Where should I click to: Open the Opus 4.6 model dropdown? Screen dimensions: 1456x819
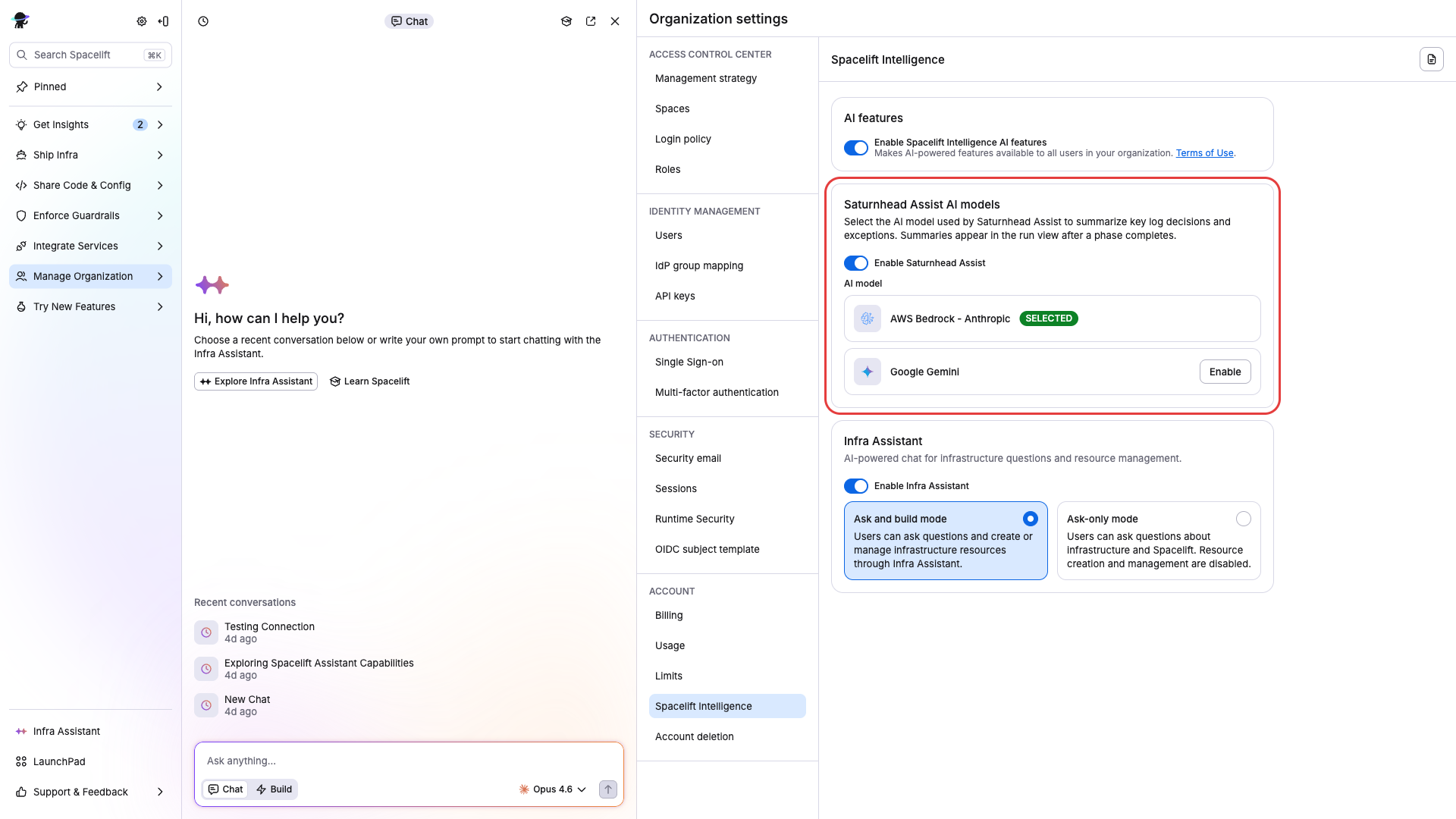[x=553, y=789]
